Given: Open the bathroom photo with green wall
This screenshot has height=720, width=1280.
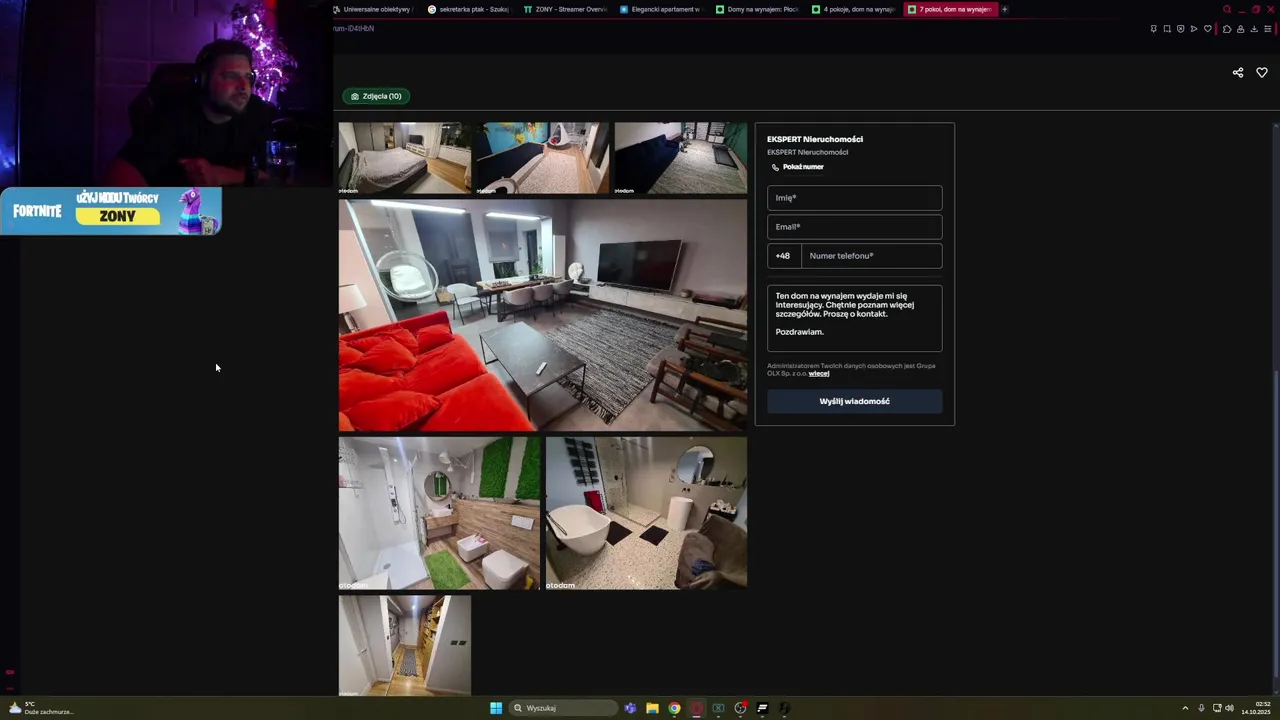Looking at the screenshot, I should tap(439, 513).
